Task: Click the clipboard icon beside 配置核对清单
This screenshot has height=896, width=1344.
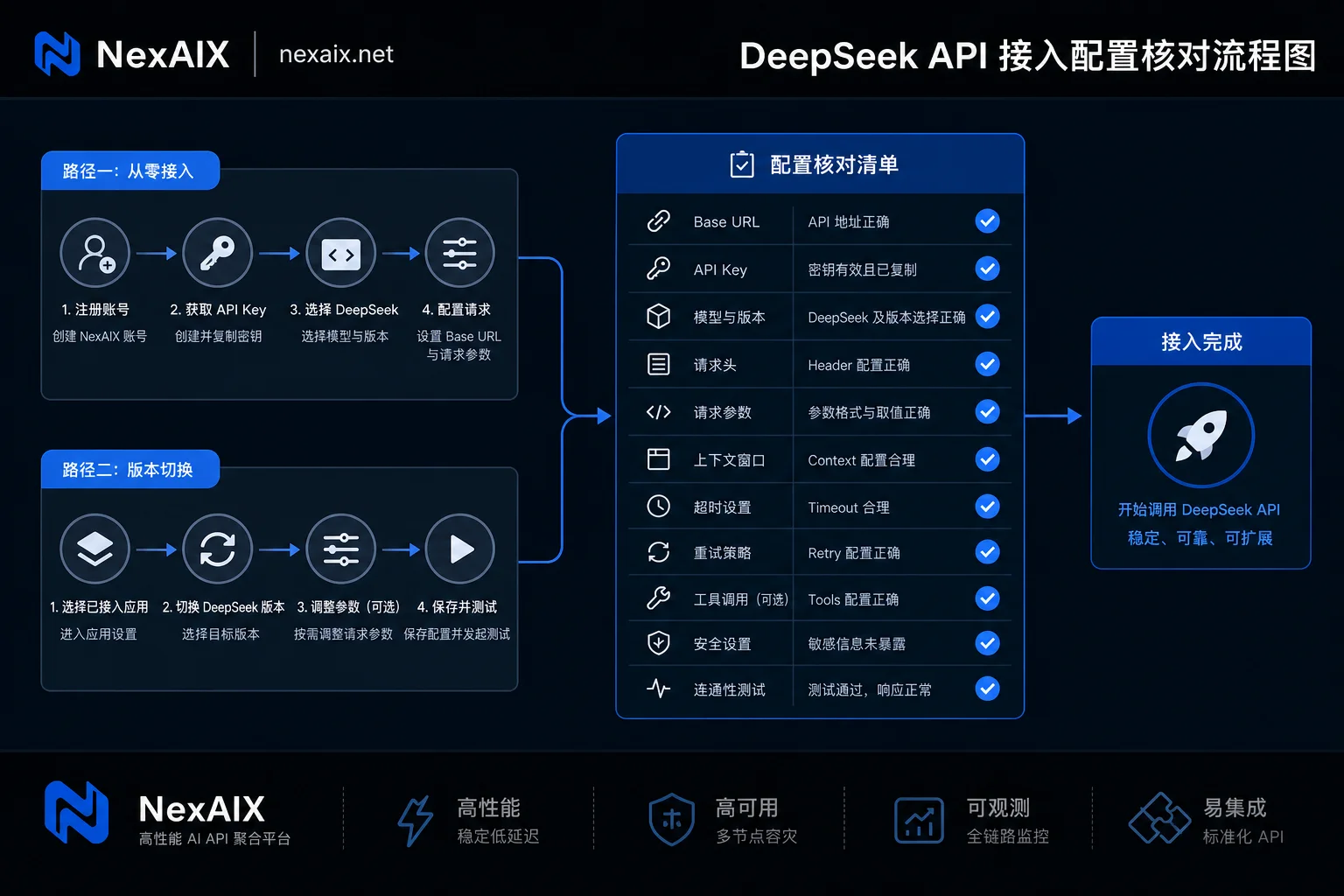Action: 742,164
